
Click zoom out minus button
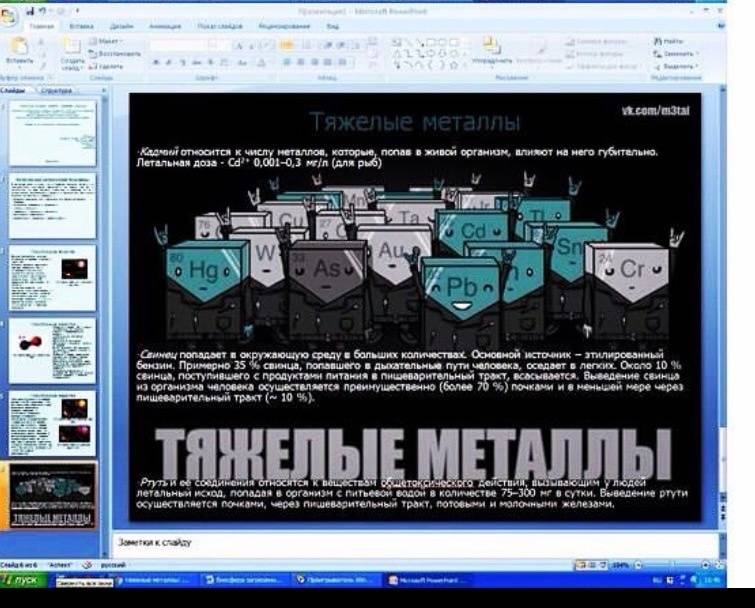pyautogui.click(x=638, y=565)
